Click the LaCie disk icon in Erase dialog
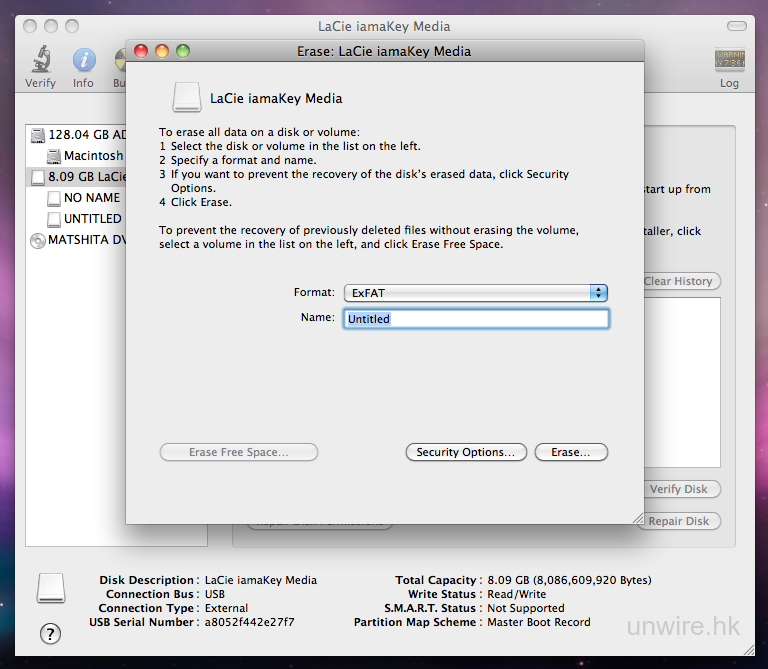Screen dimensions: 768x669 click(187, 97)
